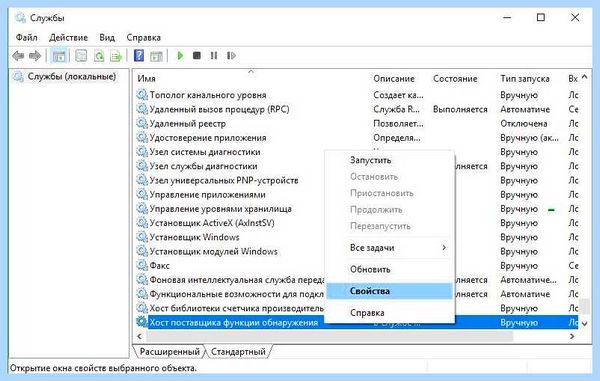Select the Фоновая интеллектуальная служба service
The width and height of the screenshot is (600, 381).
237,280
